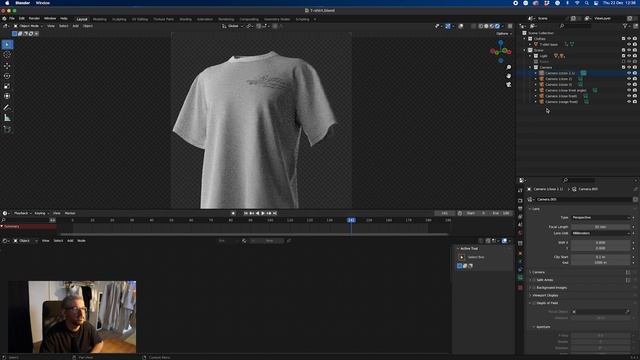Image resolution: width=640 pixels, height=360 pixels.
Task: Click the play animation button
Action: (x=263, y=213)
